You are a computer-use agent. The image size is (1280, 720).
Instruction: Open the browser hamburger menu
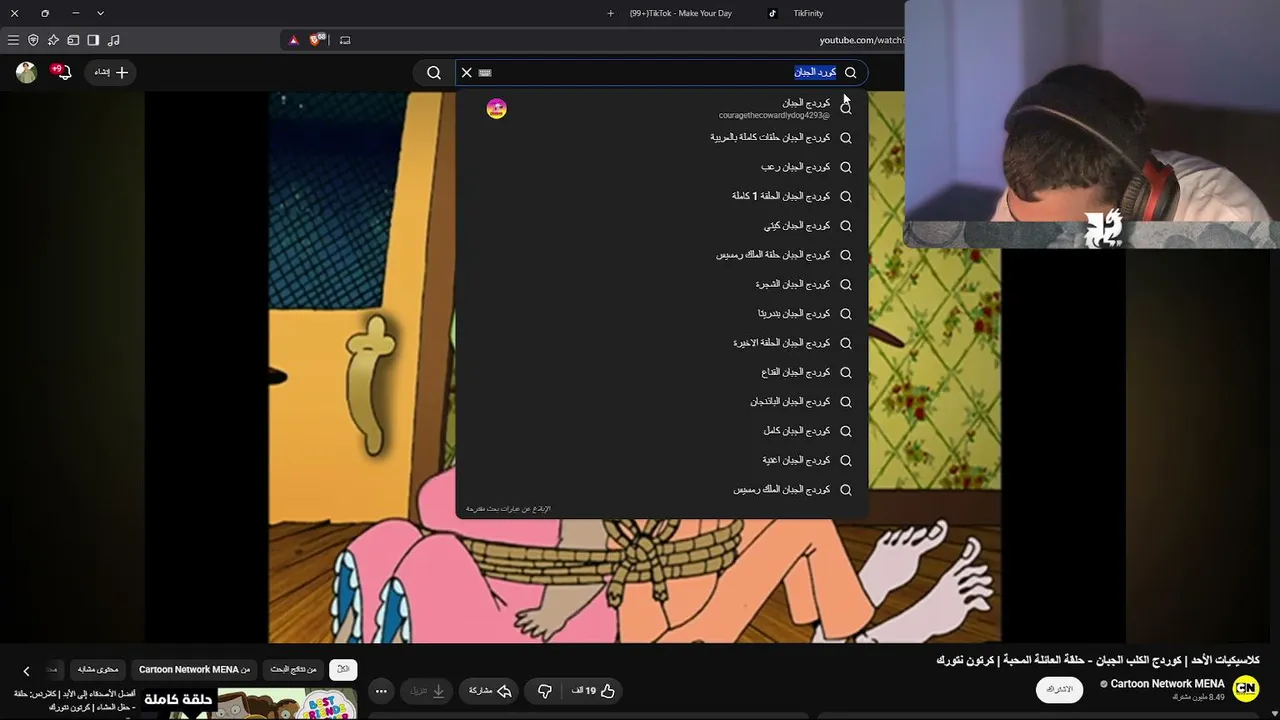click(x=13, y=40)
